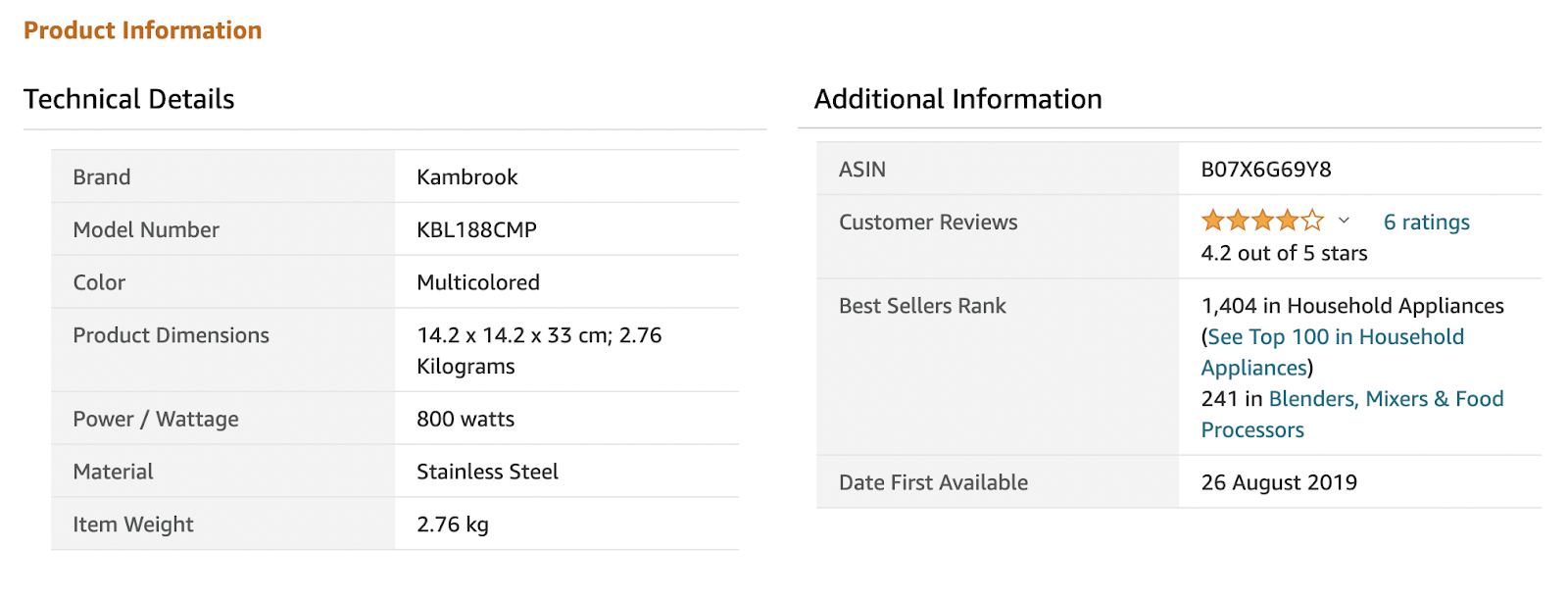Click model number KBL188CMP

(x=476, y=230)
